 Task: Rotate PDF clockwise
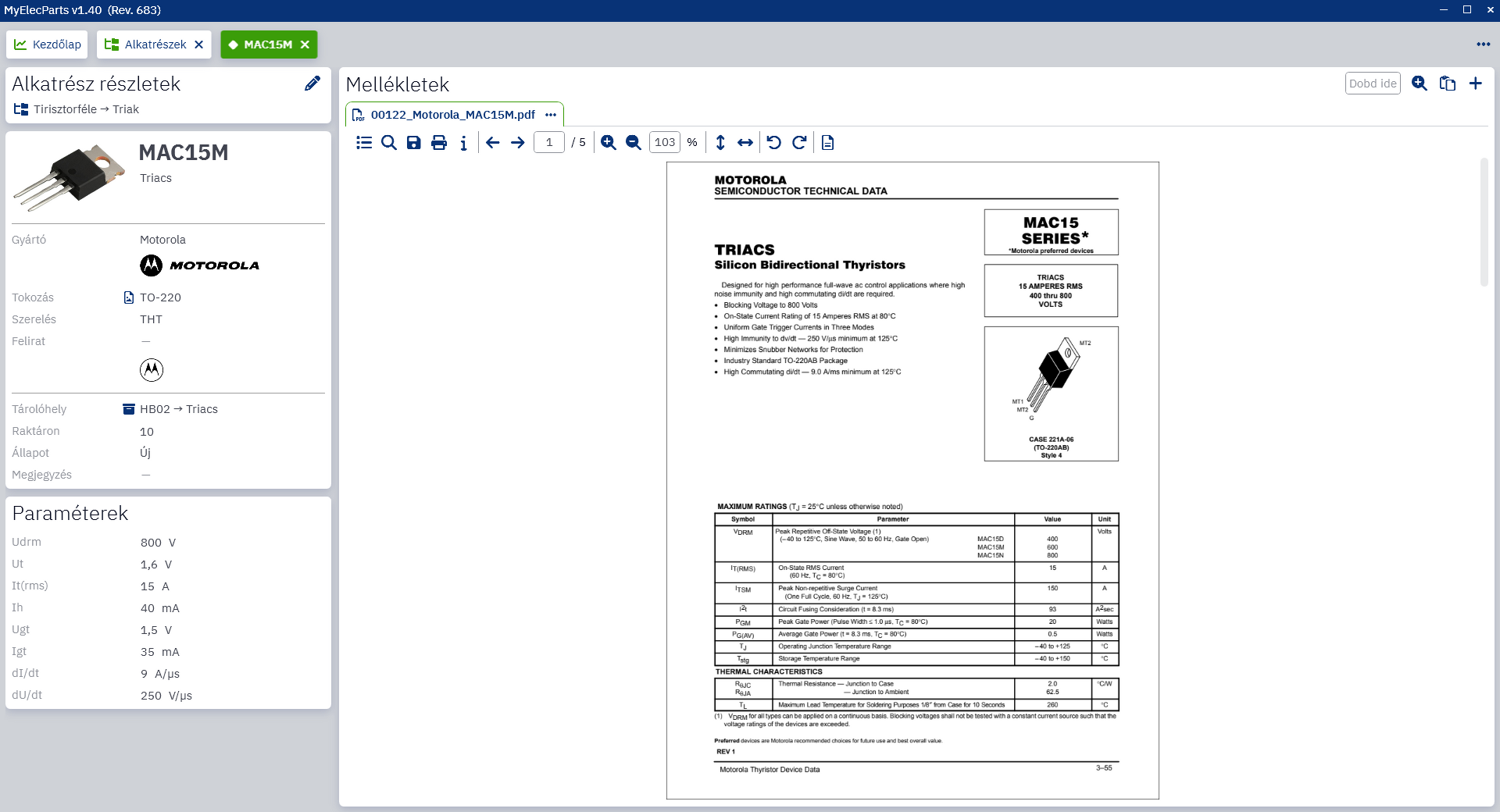799,142
